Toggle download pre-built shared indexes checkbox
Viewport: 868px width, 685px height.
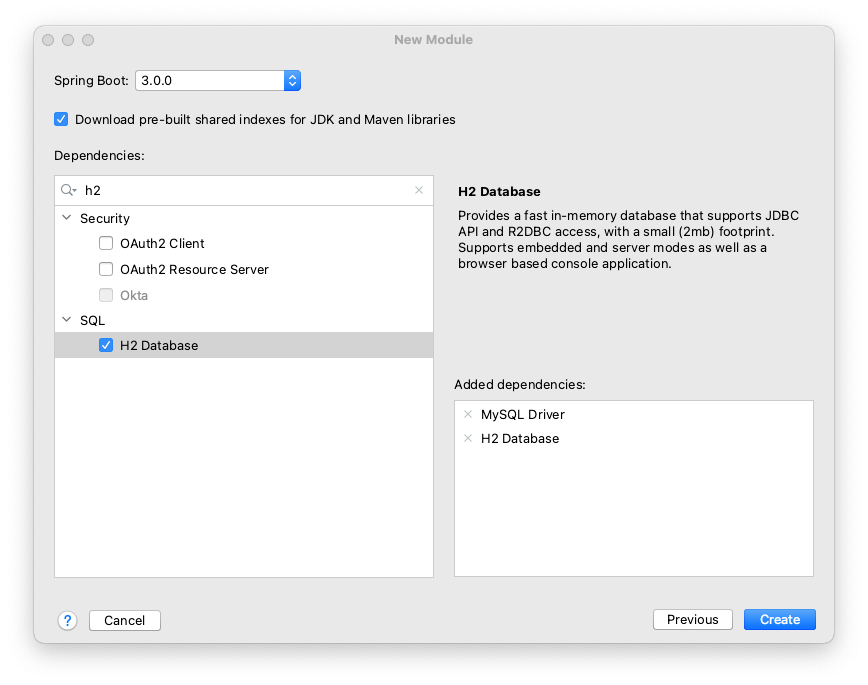[61, 119]
